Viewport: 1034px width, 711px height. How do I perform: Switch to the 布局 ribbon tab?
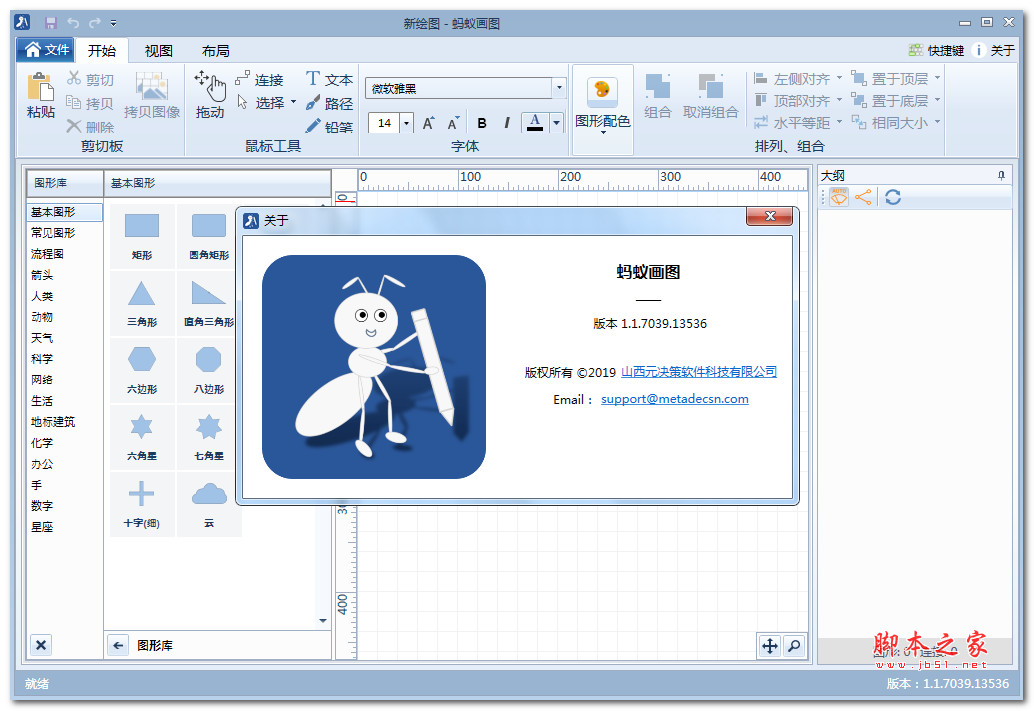coord(216,51)
